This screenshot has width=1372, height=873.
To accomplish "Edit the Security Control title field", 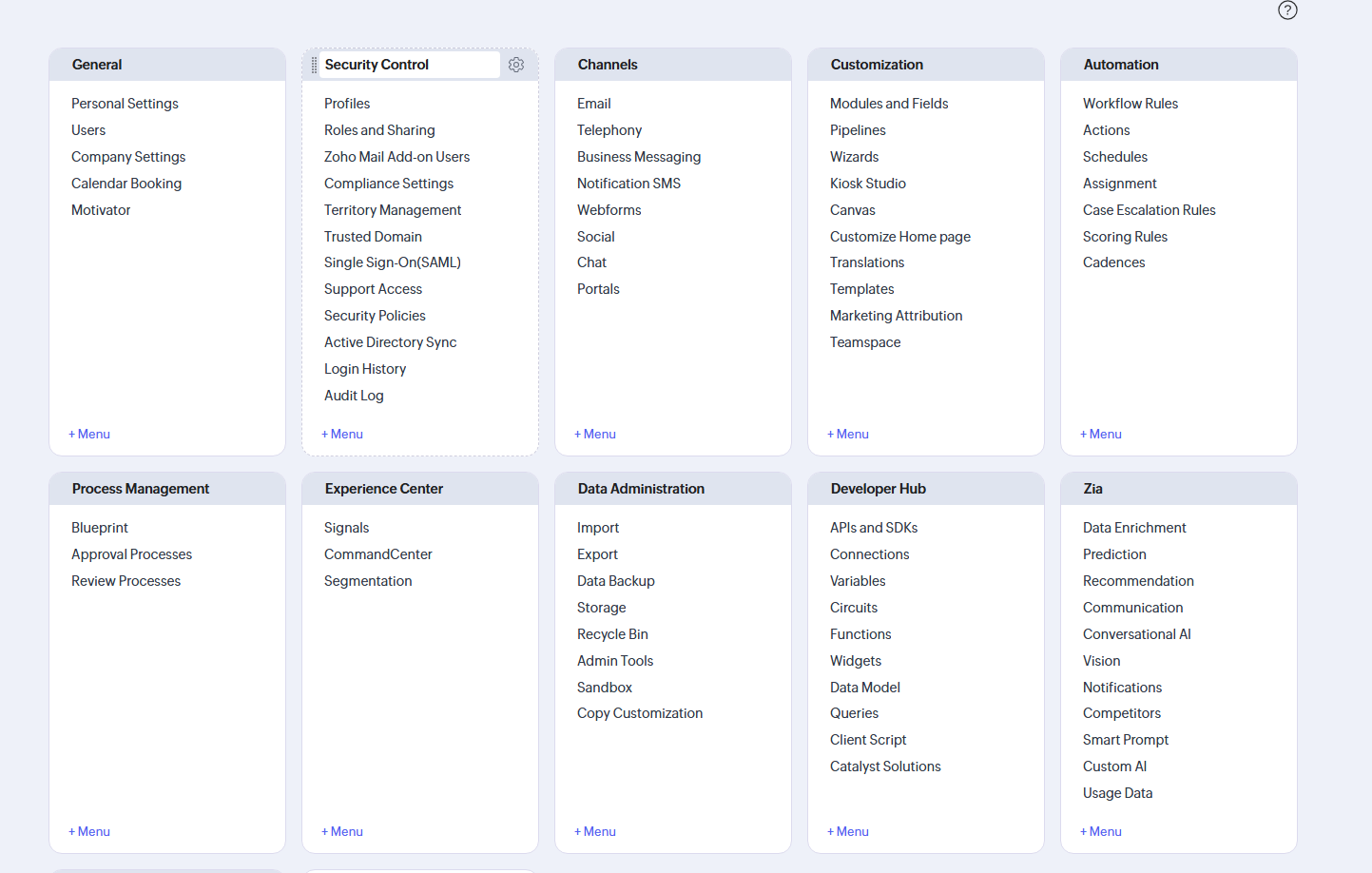I will point(409,65).
